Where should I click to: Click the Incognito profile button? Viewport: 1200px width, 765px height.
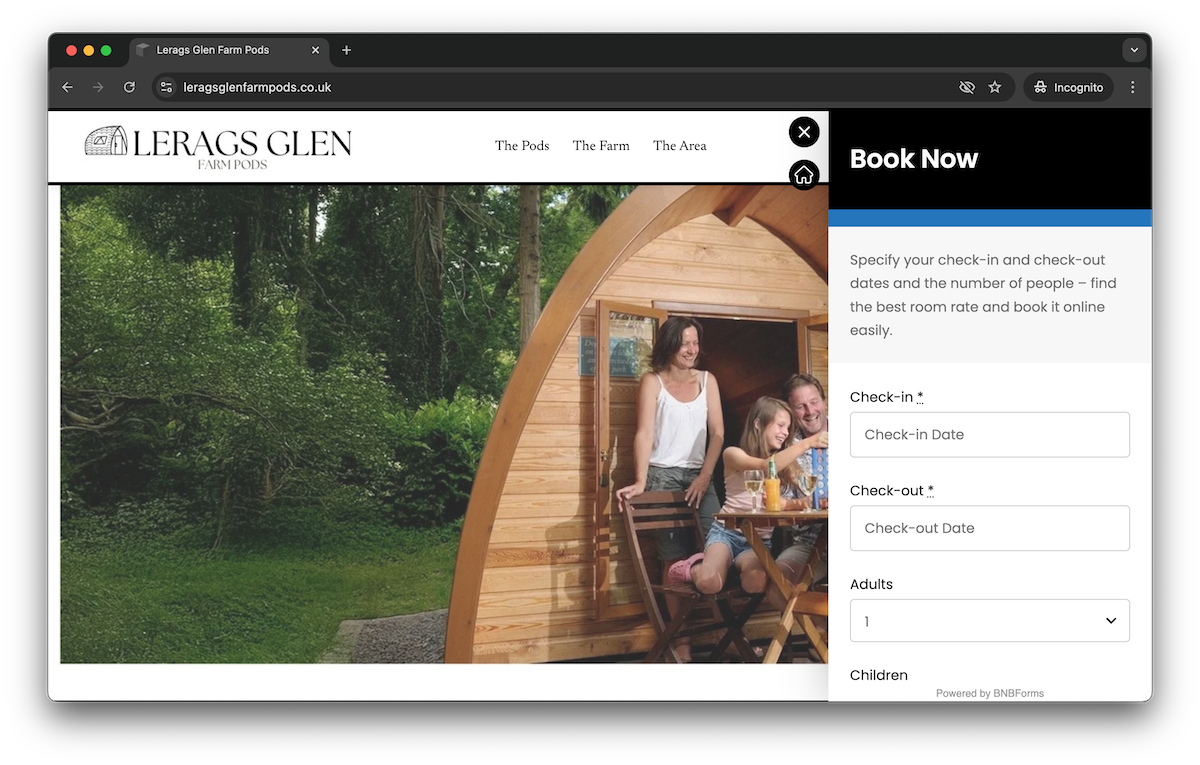(x=1068, y=87)
